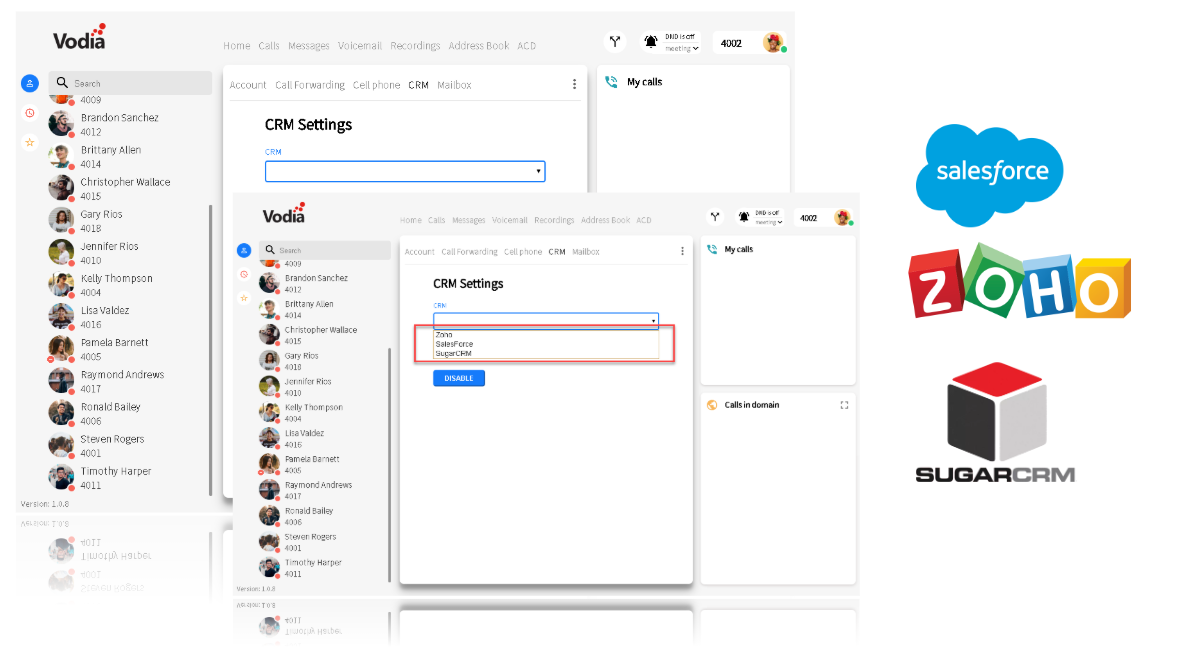1189x652 pixels.
Task: Open Home in the back window menu
Action: point(237,45)
